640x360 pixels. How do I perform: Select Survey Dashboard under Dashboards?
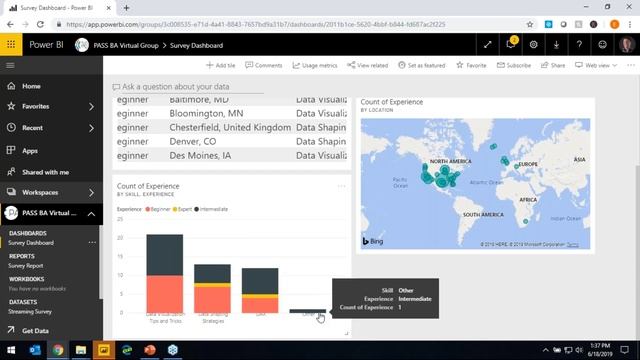pos(31,243)
